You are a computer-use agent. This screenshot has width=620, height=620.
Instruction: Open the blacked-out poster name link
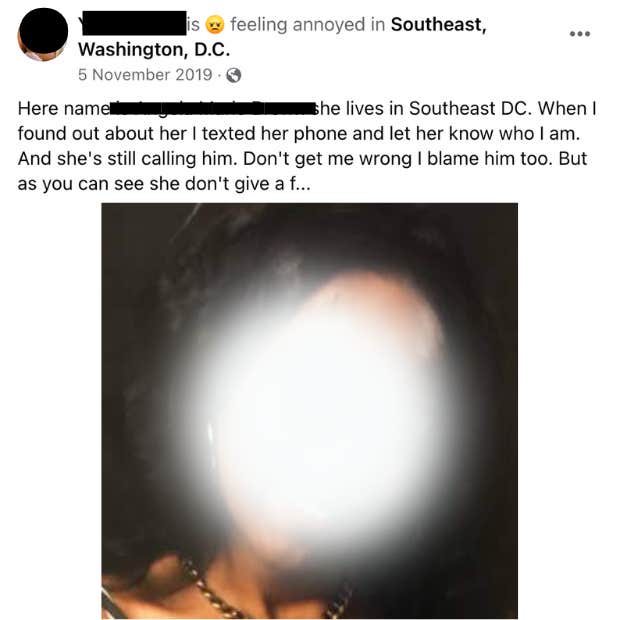coord(132,23)
